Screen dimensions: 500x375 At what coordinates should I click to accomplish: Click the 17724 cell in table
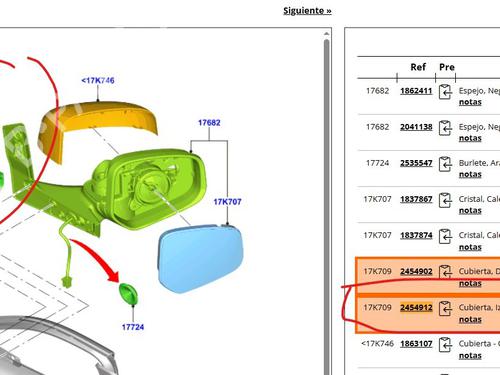pos(377,163)
